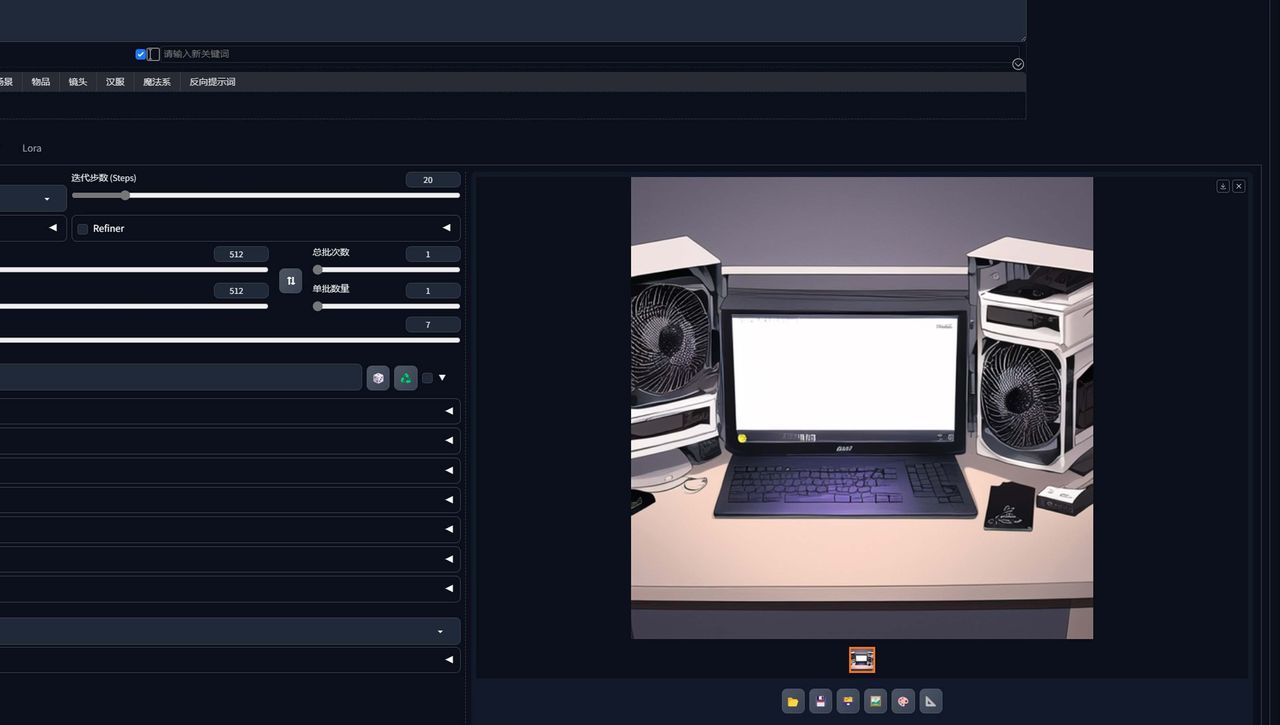Click the green recycle reuse-seed button
The image size is (1280, 725).
pos(405,378)
